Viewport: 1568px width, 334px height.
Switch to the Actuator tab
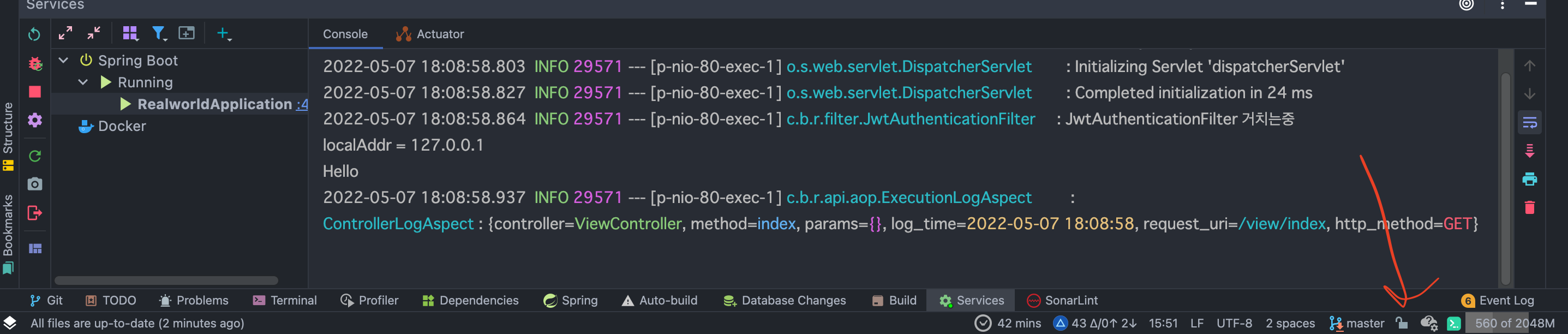[430, 34]
